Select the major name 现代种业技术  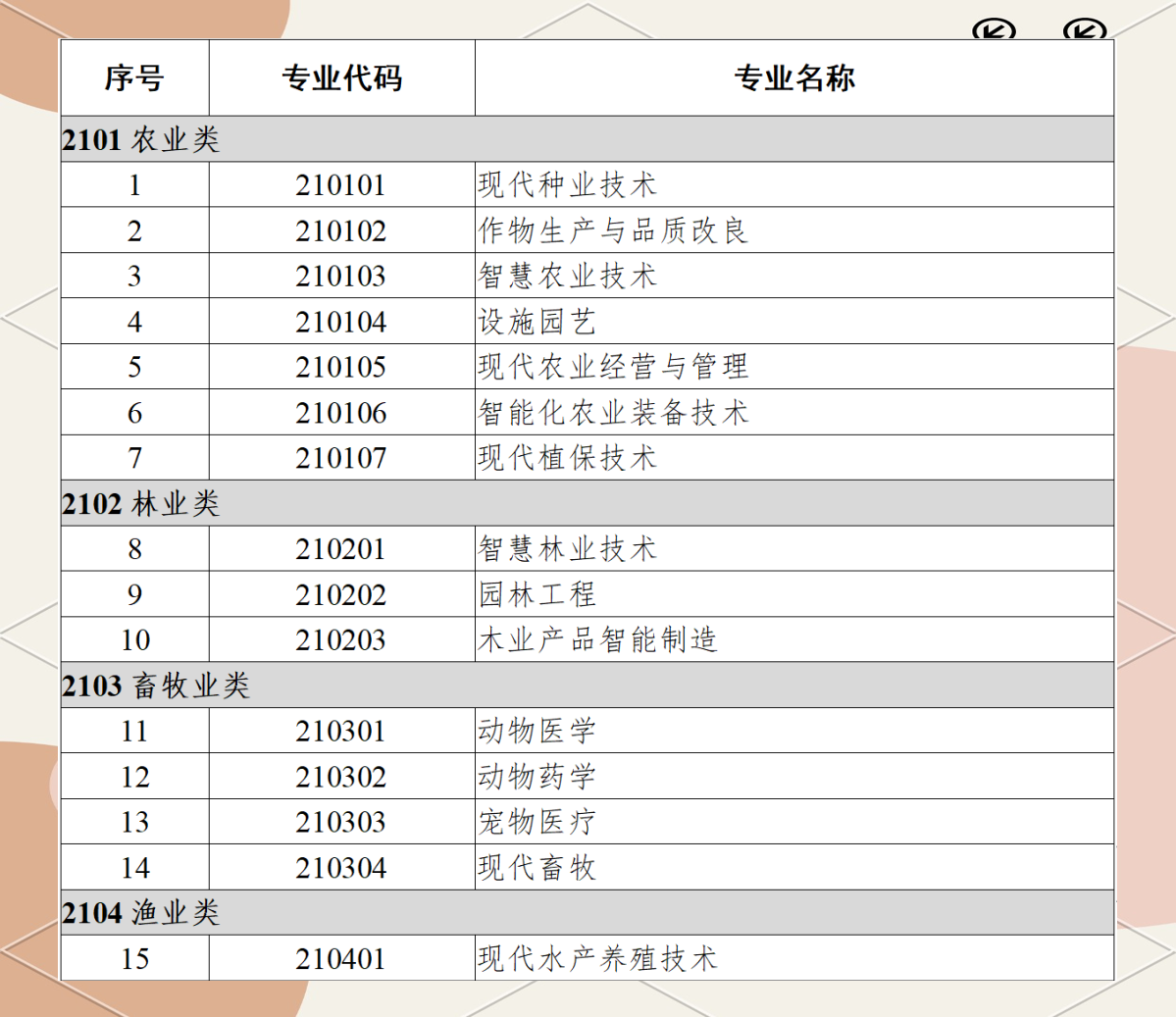tap(568, 185)
